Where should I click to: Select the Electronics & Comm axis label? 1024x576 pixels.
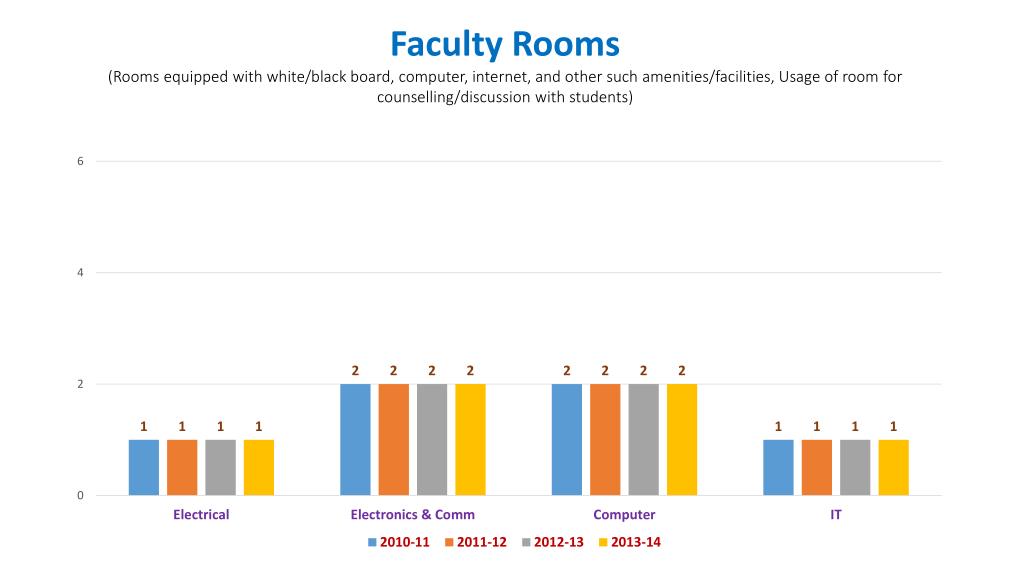pos(413,515)
